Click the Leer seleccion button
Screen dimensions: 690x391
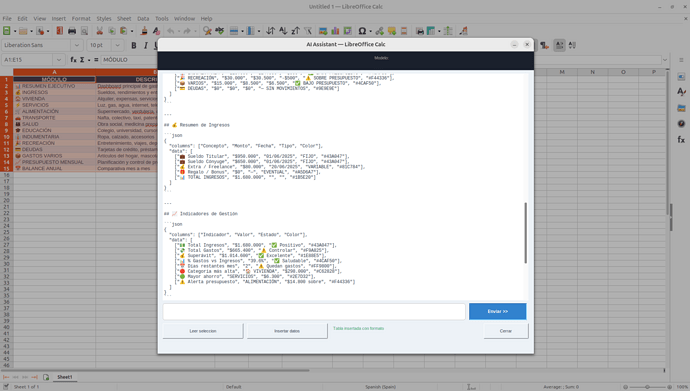(203, 331)
